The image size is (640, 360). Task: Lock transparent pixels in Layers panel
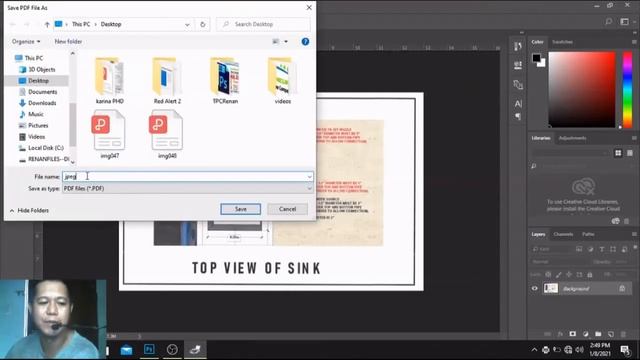coord(548,275)
